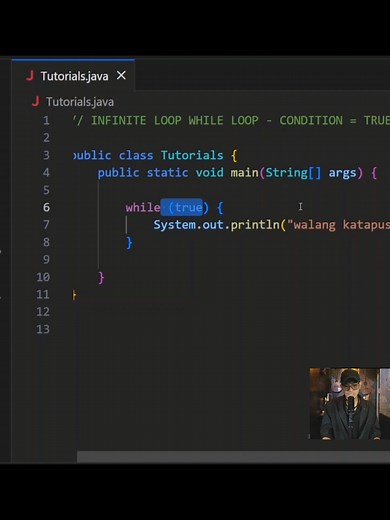Viewport: 390px width, 520px height.
Task: Open Tutorials.java in the breadcrumb path
Action: 80,102
